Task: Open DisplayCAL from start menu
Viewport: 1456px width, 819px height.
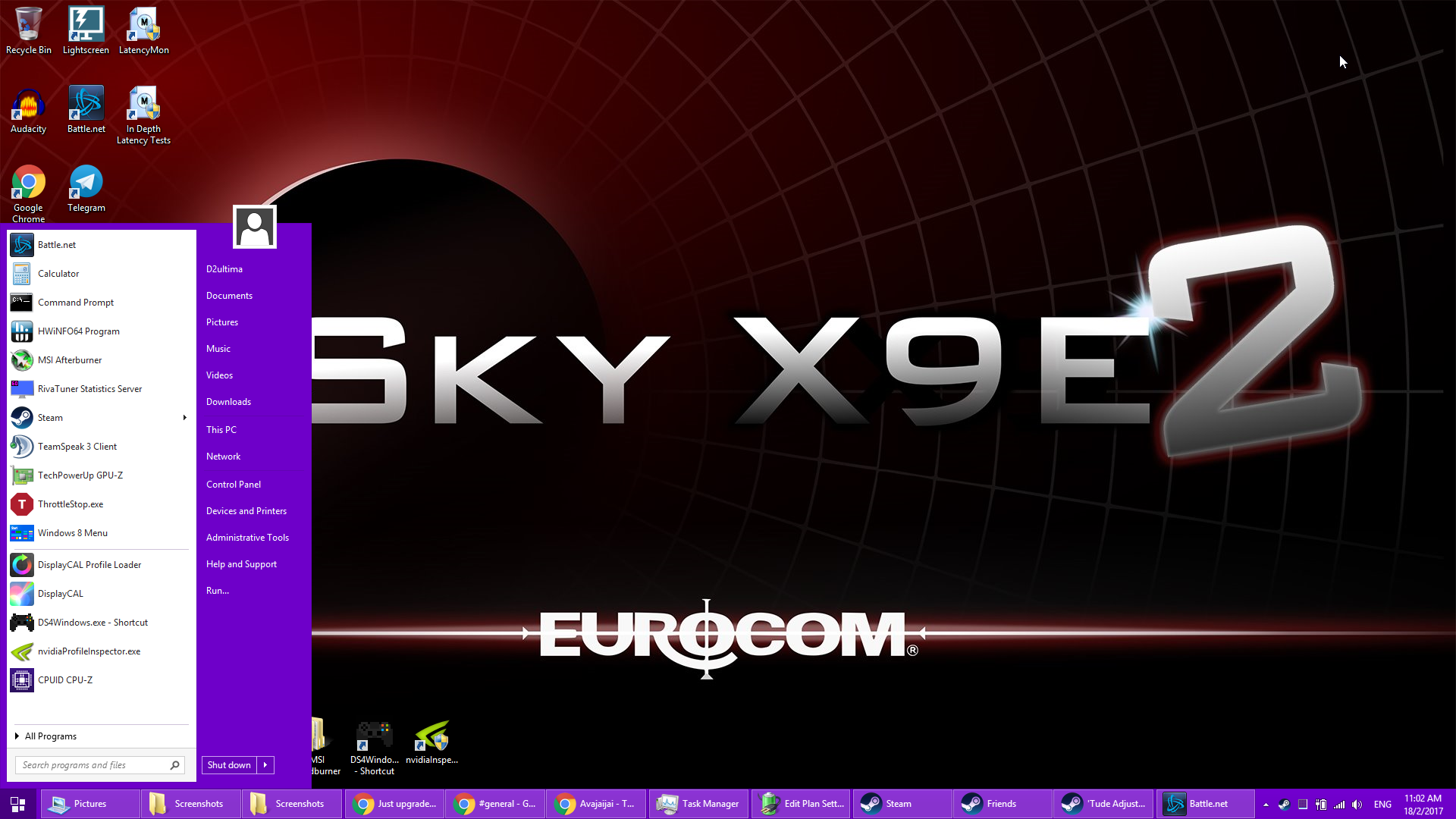Action: (x=102, y=594)
